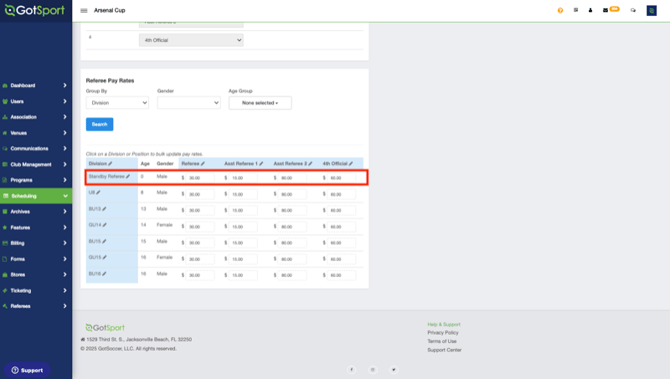Open Facebook icon in footer

click(x=351, y=370)
